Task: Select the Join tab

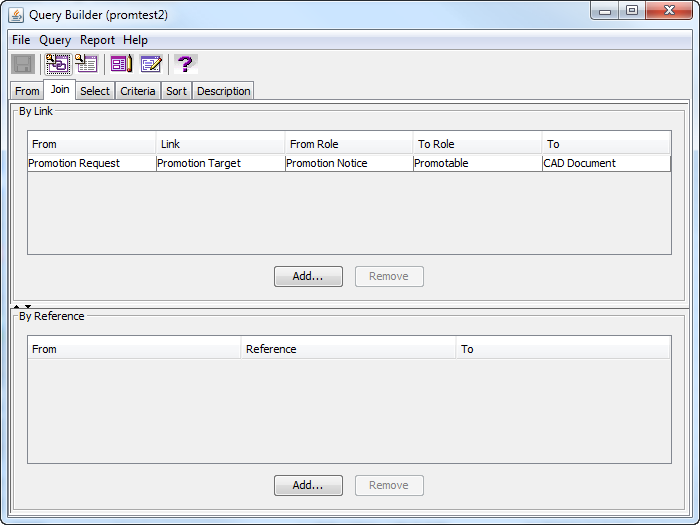Action: tap(59, 89)
